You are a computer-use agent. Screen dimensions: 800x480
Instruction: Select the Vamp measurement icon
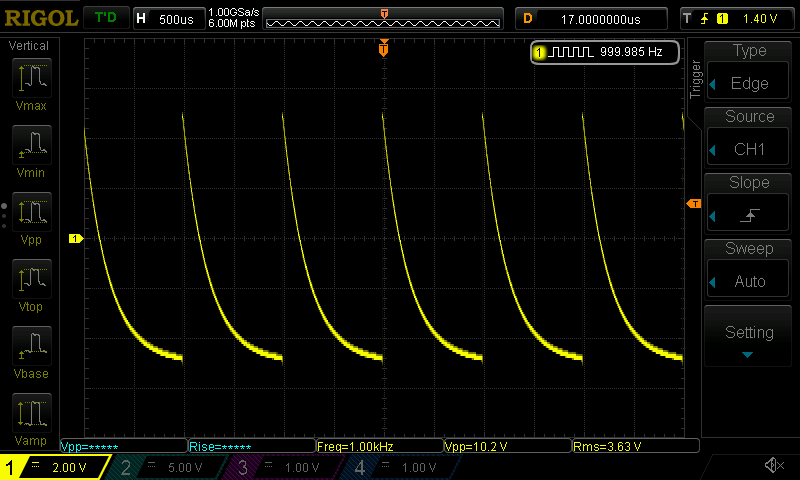click(32, 413)
